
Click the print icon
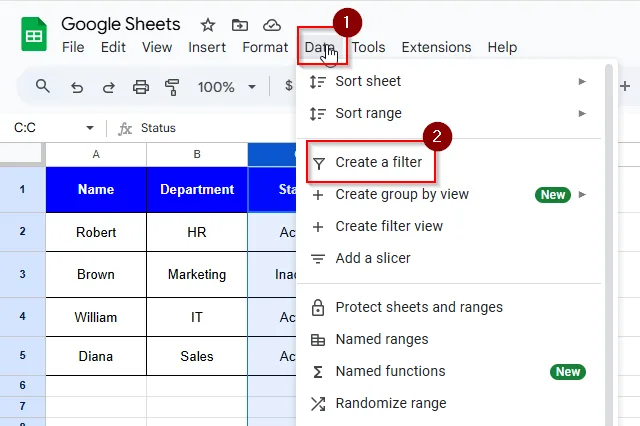(141, 87)
